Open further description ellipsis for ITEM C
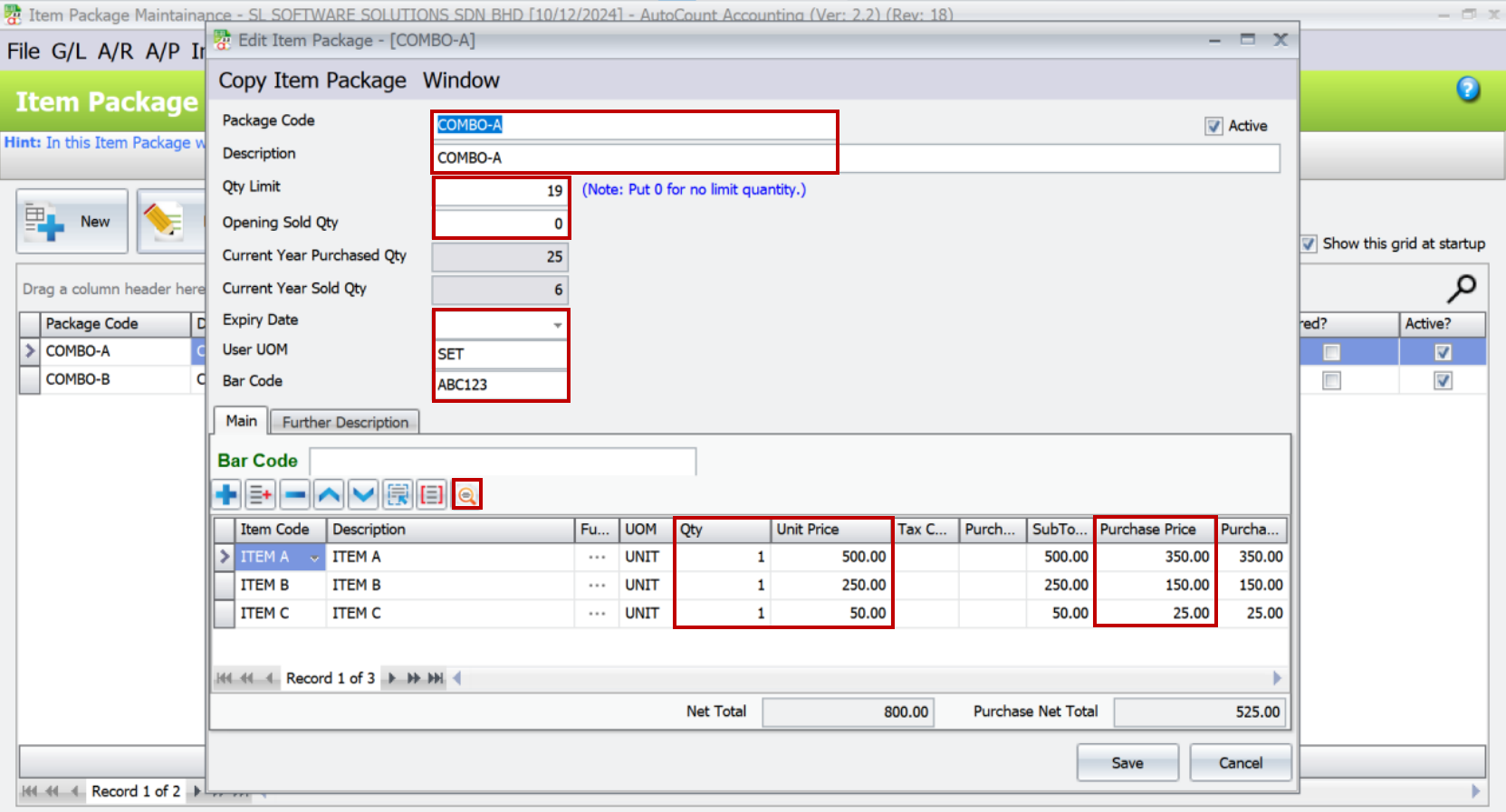Image resolution: width=1506 pixels, height=812 pixels. (x=597, y=613)
